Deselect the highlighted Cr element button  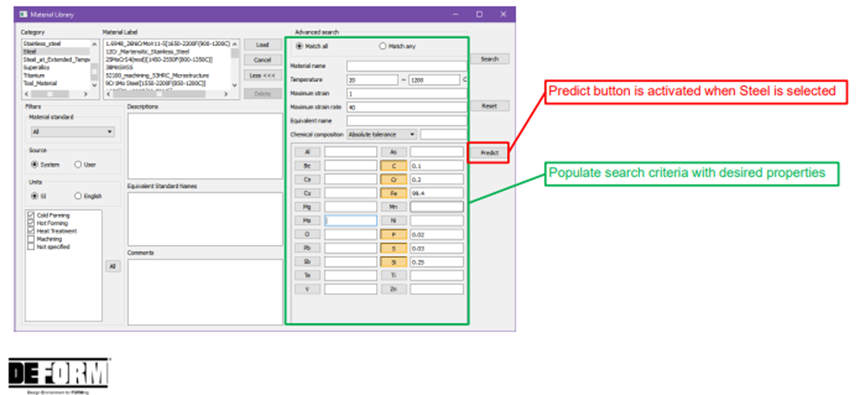(393, 179)
